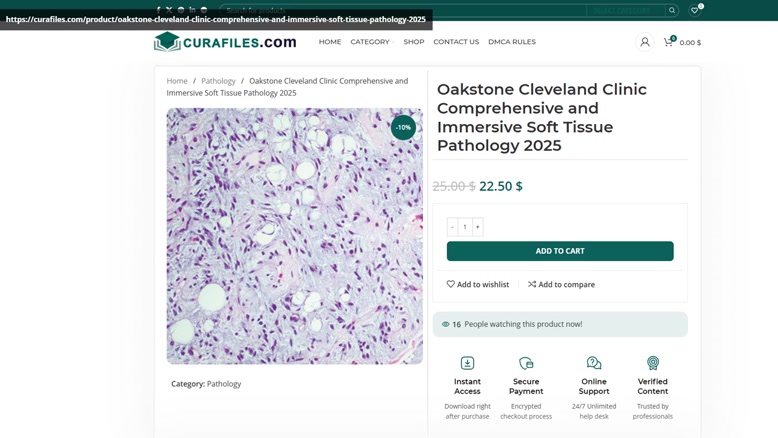
Task: Click the X (Twitter) social icon
Action: pos(169,9)
